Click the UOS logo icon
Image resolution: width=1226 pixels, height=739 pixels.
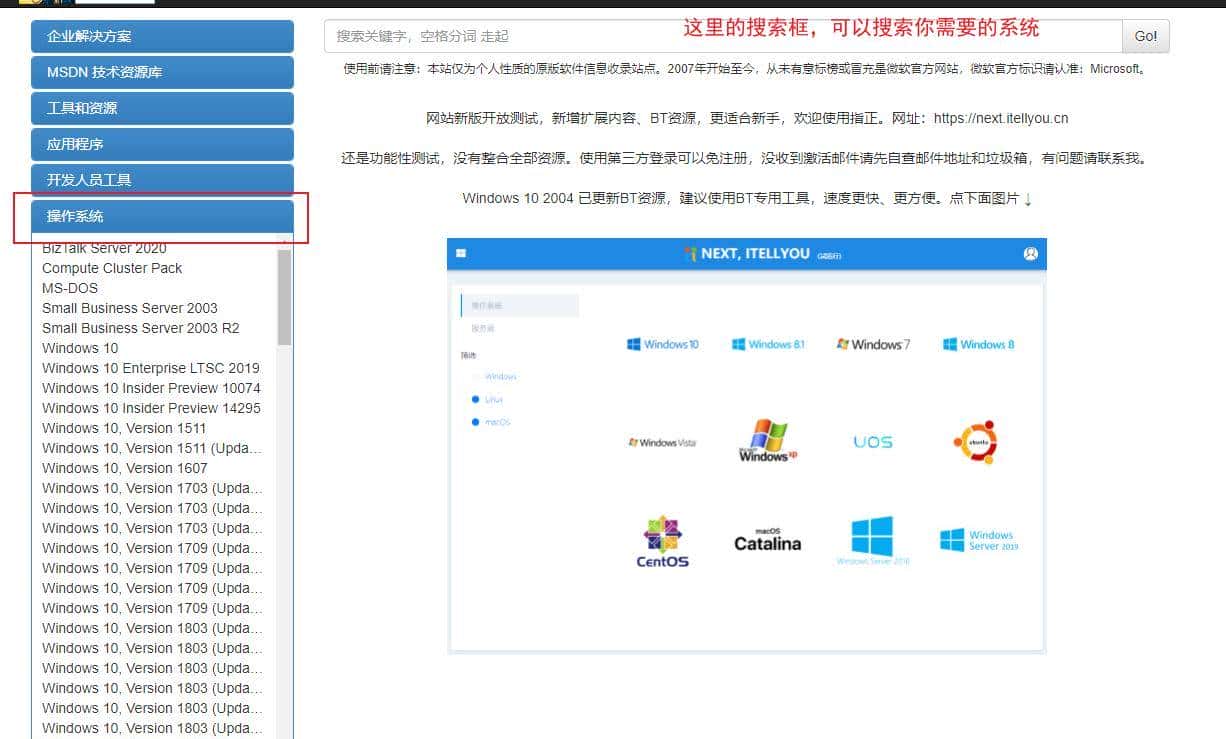[872, 441]
